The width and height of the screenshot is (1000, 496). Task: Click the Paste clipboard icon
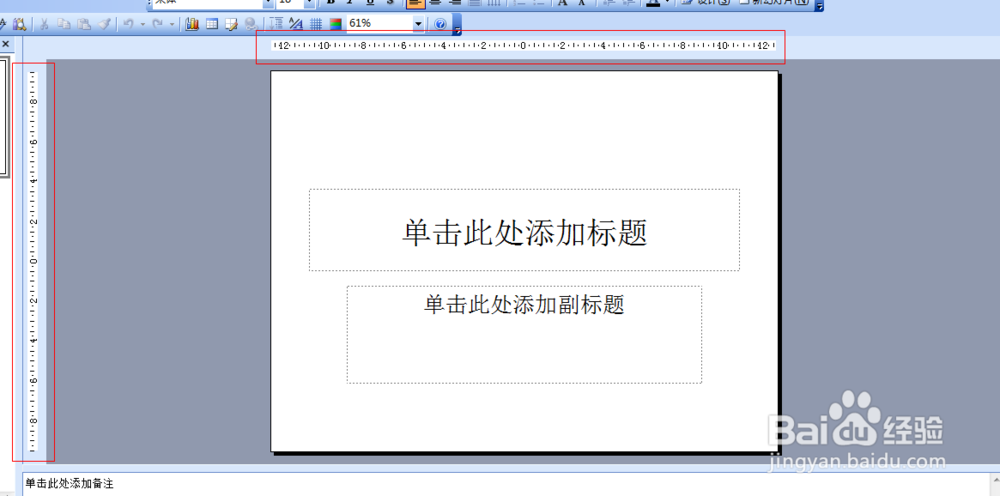84,24
